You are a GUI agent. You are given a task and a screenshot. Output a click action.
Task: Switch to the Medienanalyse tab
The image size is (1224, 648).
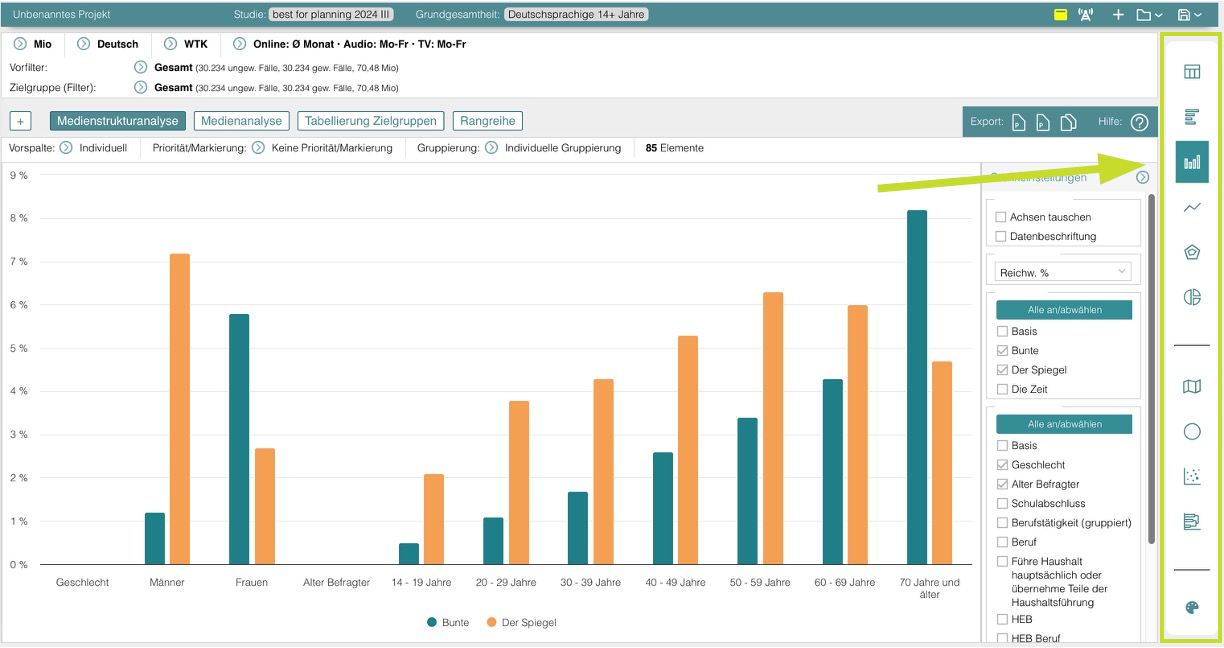(241, 121)
